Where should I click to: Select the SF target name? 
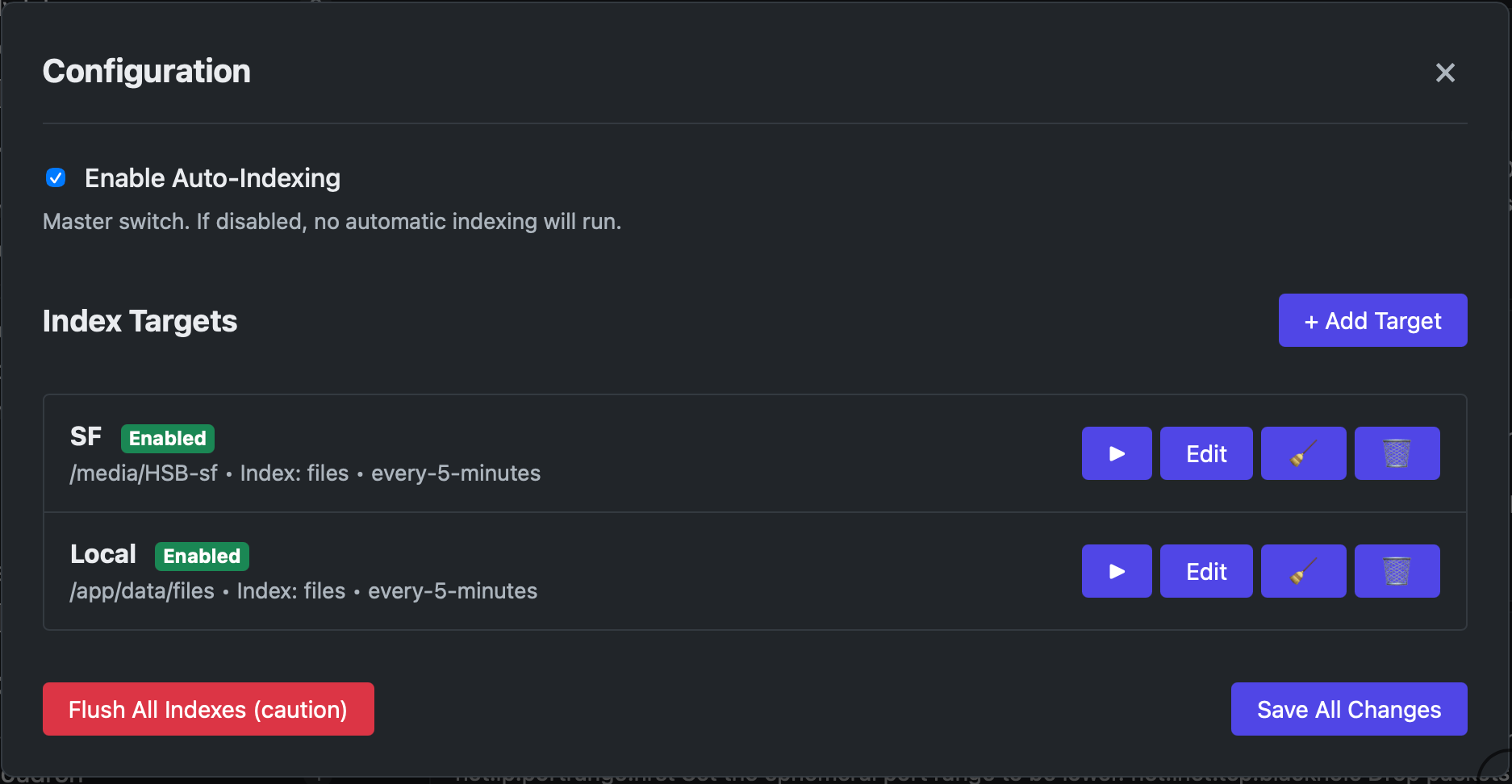[x=86, y=436]
